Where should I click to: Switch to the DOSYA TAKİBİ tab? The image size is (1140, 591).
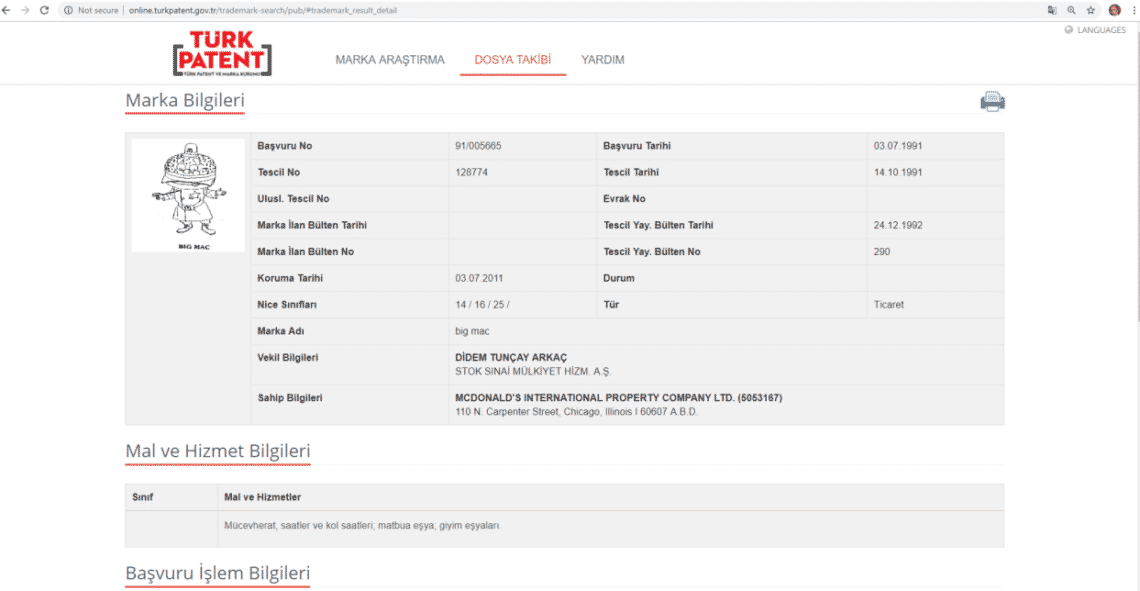click(x=512, y=60)
